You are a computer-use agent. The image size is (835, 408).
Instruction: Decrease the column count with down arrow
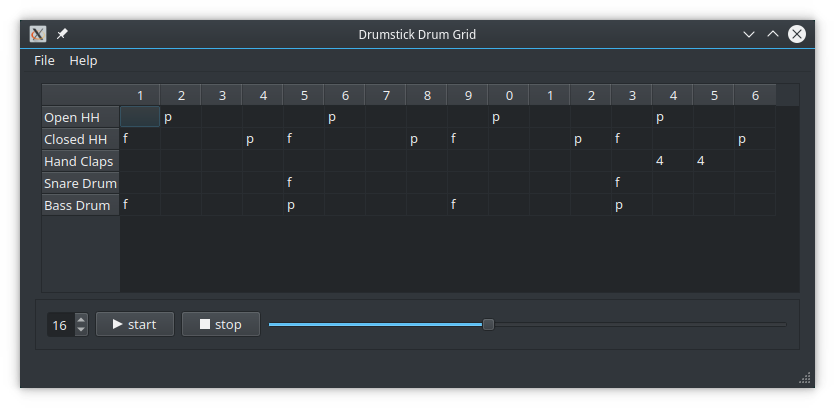point(81,330)
